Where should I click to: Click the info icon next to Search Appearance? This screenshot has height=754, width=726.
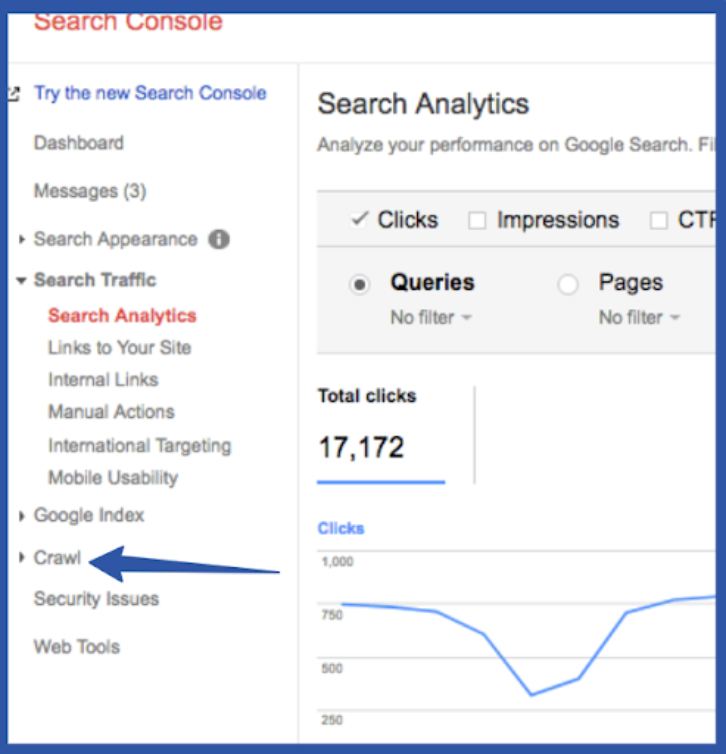[219, 239]
